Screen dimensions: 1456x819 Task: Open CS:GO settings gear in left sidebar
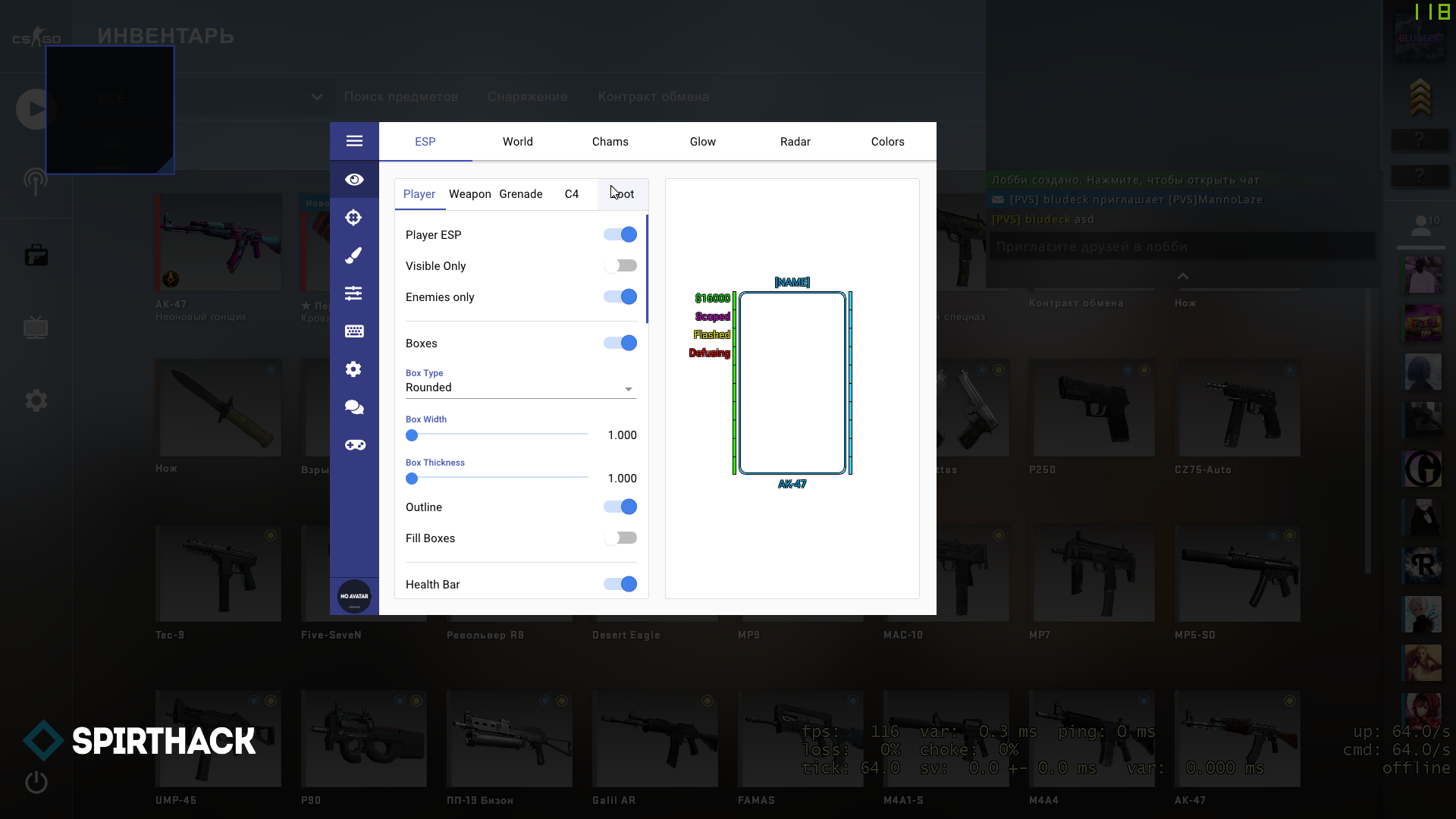coord(36,400)
